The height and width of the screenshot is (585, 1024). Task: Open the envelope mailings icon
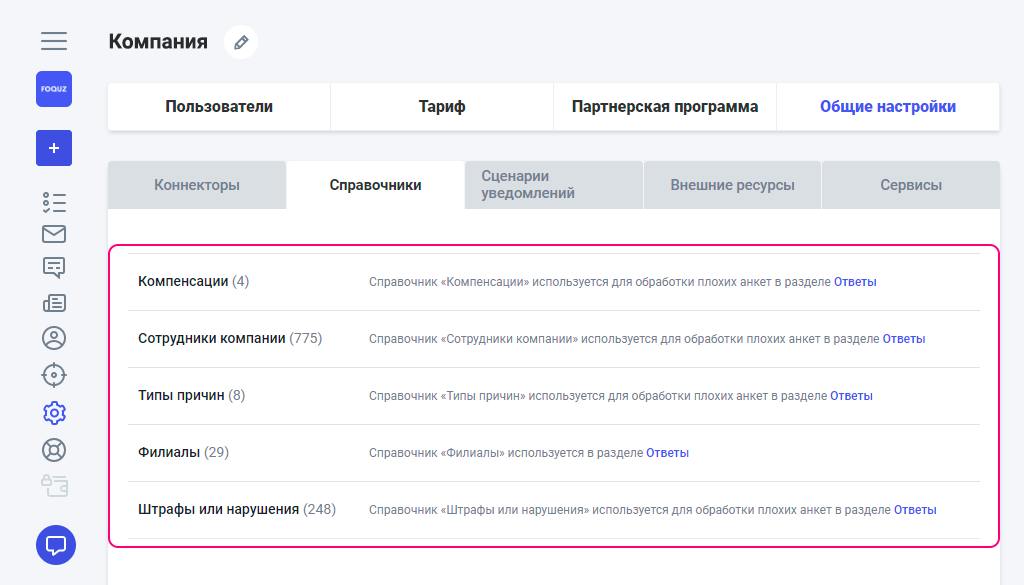(x=54, y=234)
